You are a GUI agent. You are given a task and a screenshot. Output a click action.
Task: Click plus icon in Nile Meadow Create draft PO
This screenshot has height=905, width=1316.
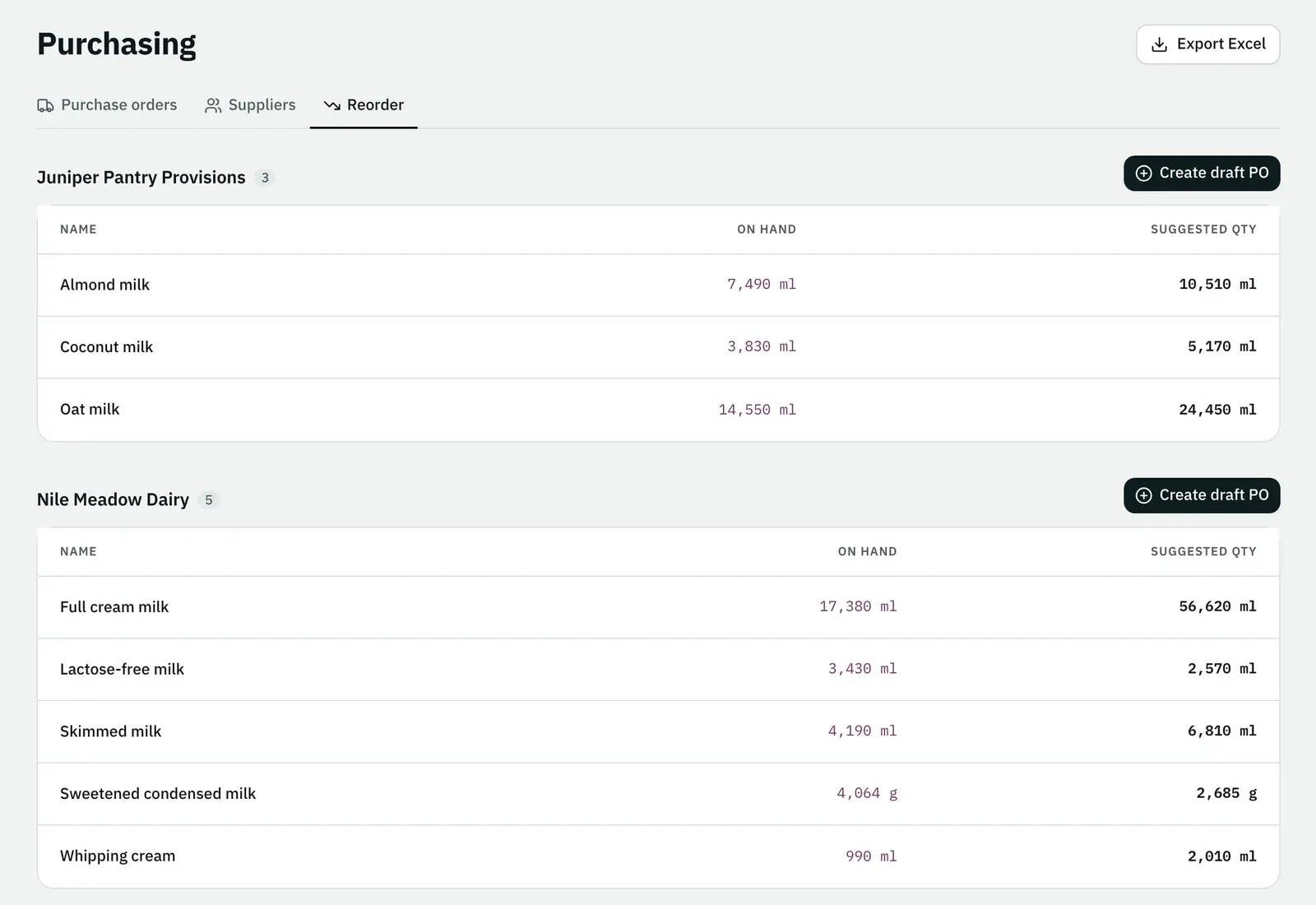(1143, 495)
